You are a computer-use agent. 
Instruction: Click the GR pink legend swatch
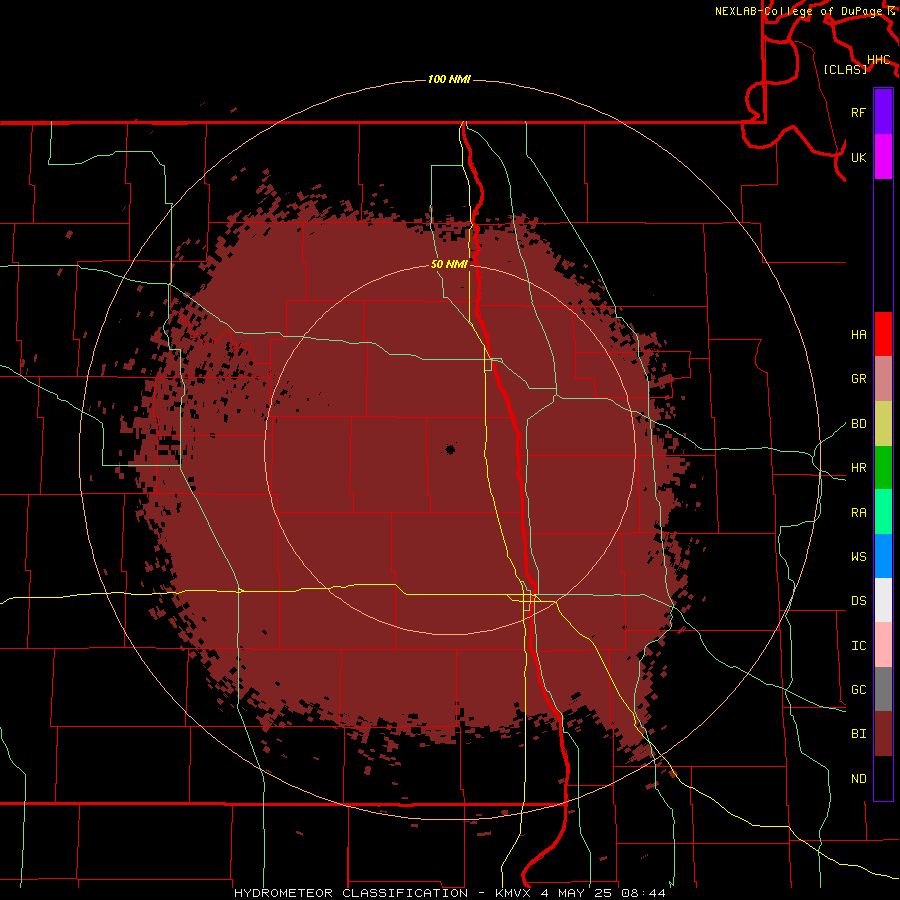[x=883, y=379]
